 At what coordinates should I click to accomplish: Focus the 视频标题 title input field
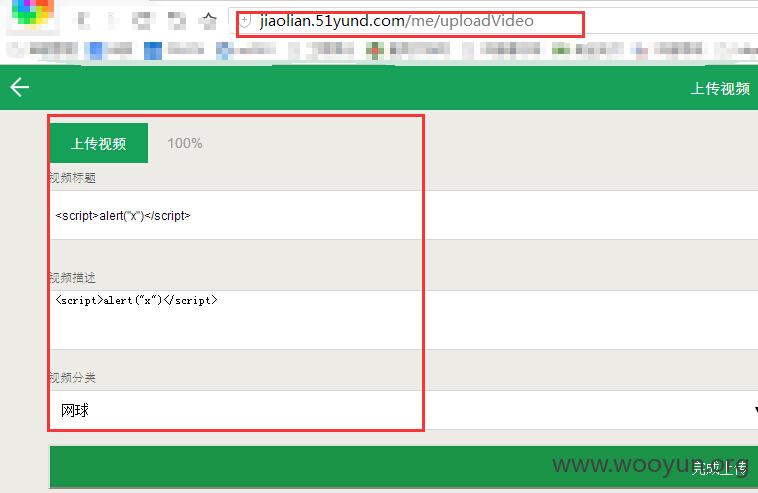[x=404, y=215]
